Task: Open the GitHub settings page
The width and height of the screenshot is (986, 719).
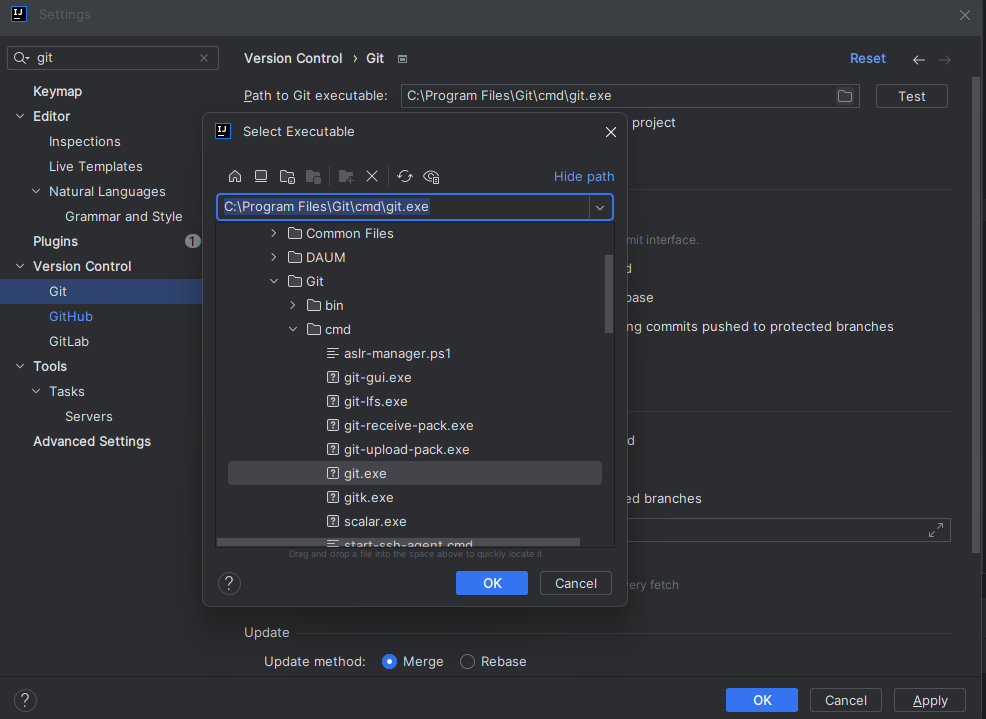Action: (x=70, y=316)
